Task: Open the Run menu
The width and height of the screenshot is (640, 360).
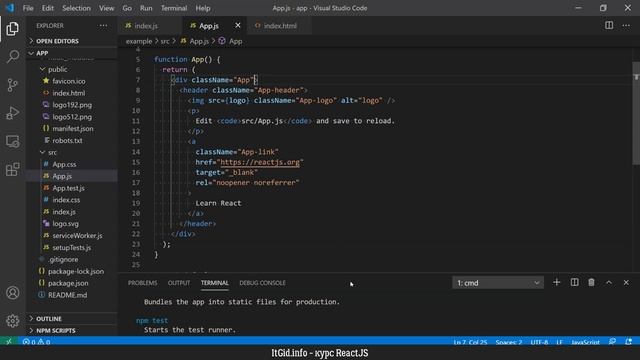Action: coord(146,8)
